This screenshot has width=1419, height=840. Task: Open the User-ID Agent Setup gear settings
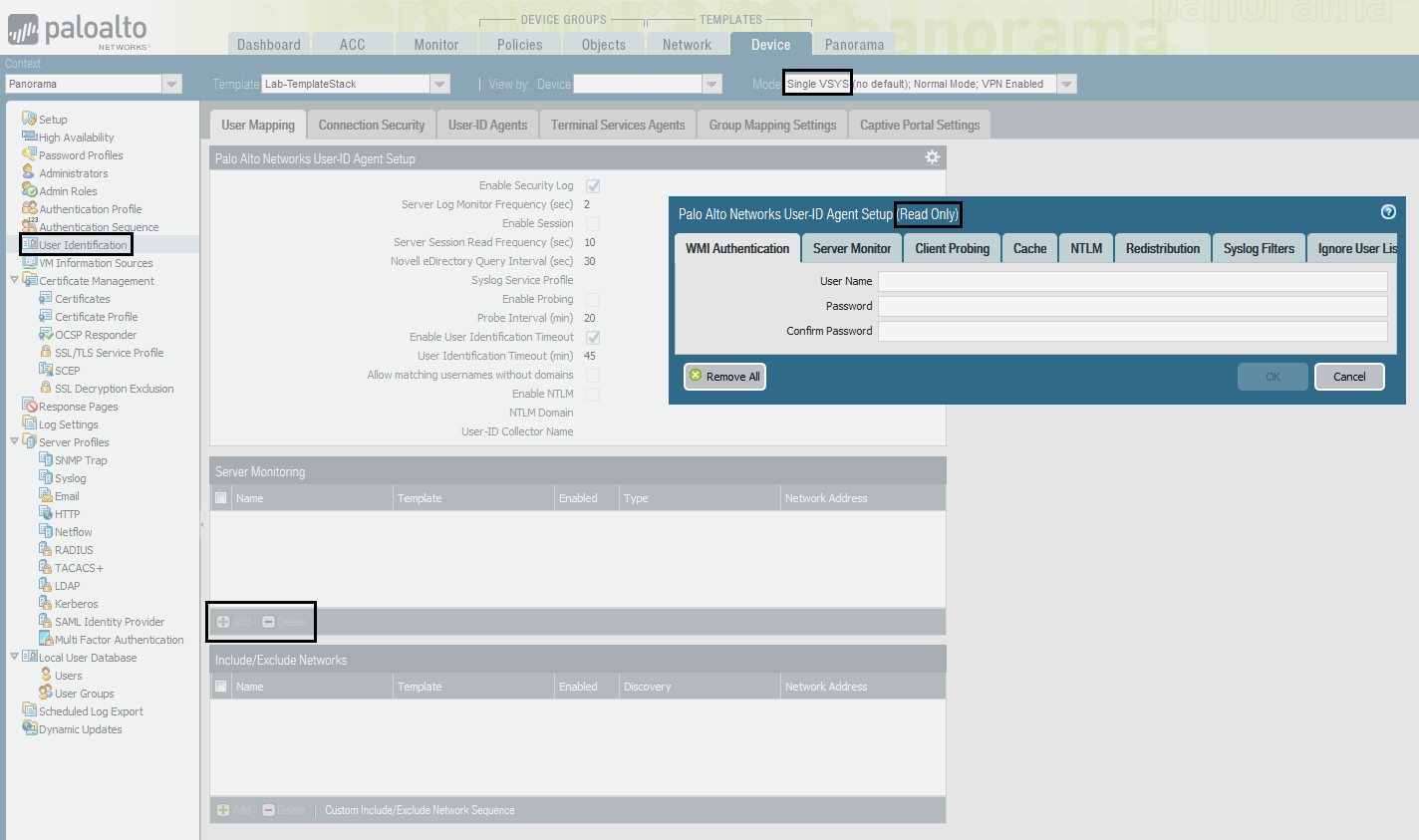[x=931, y=156]
